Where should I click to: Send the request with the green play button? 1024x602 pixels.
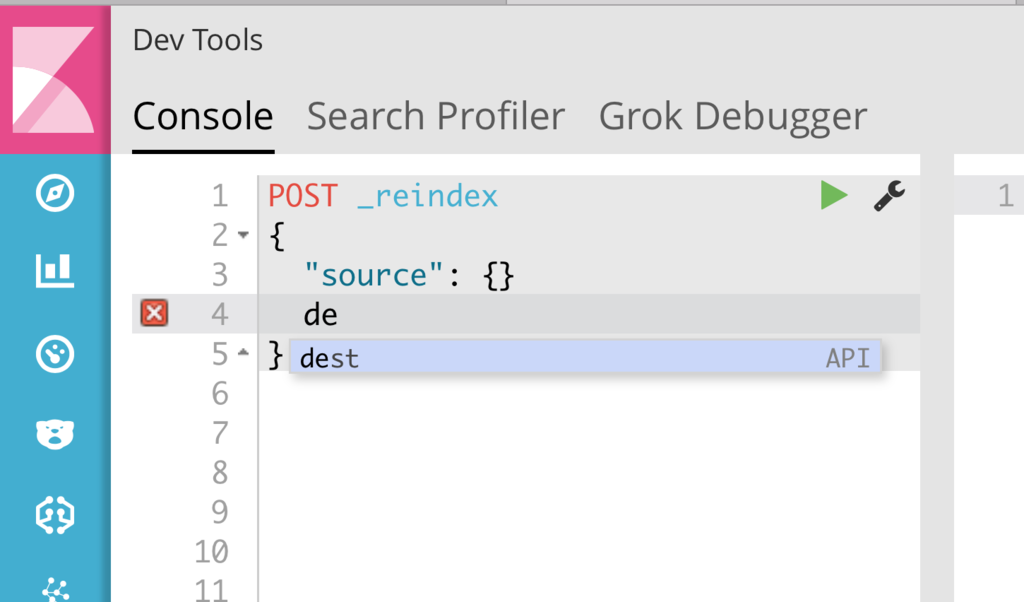click(834, 196)
